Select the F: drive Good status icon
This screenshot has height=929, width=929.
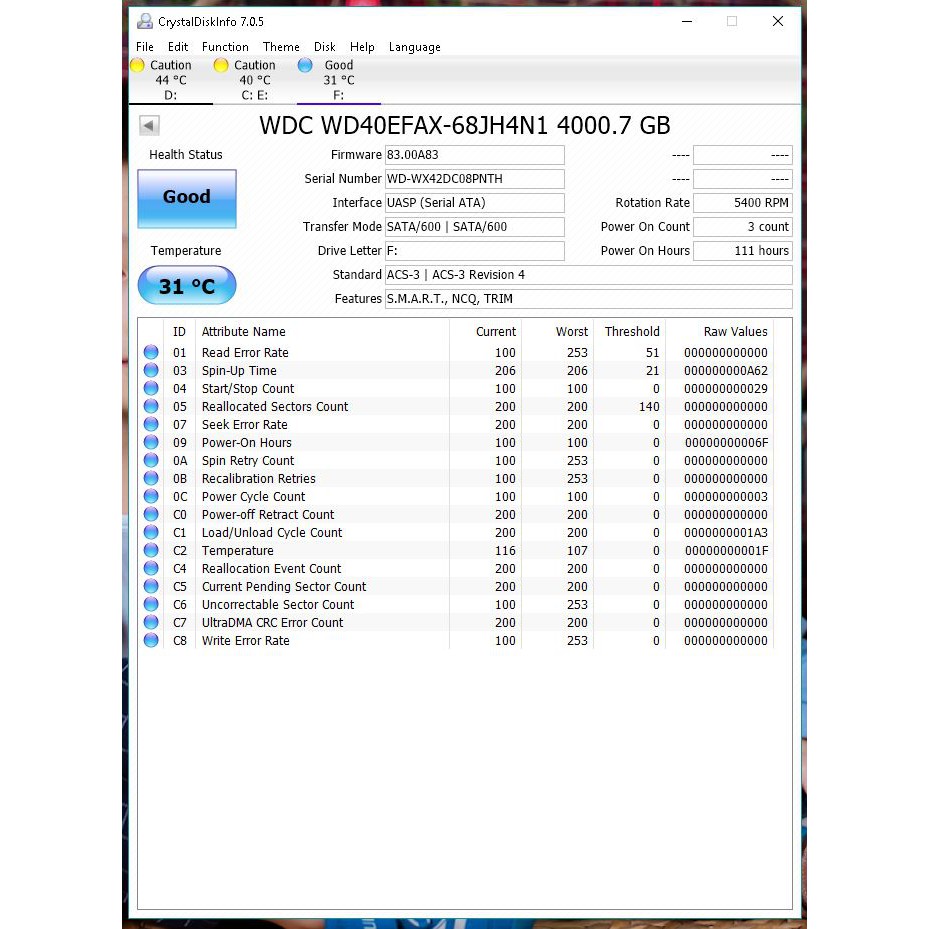click(305, 64)
